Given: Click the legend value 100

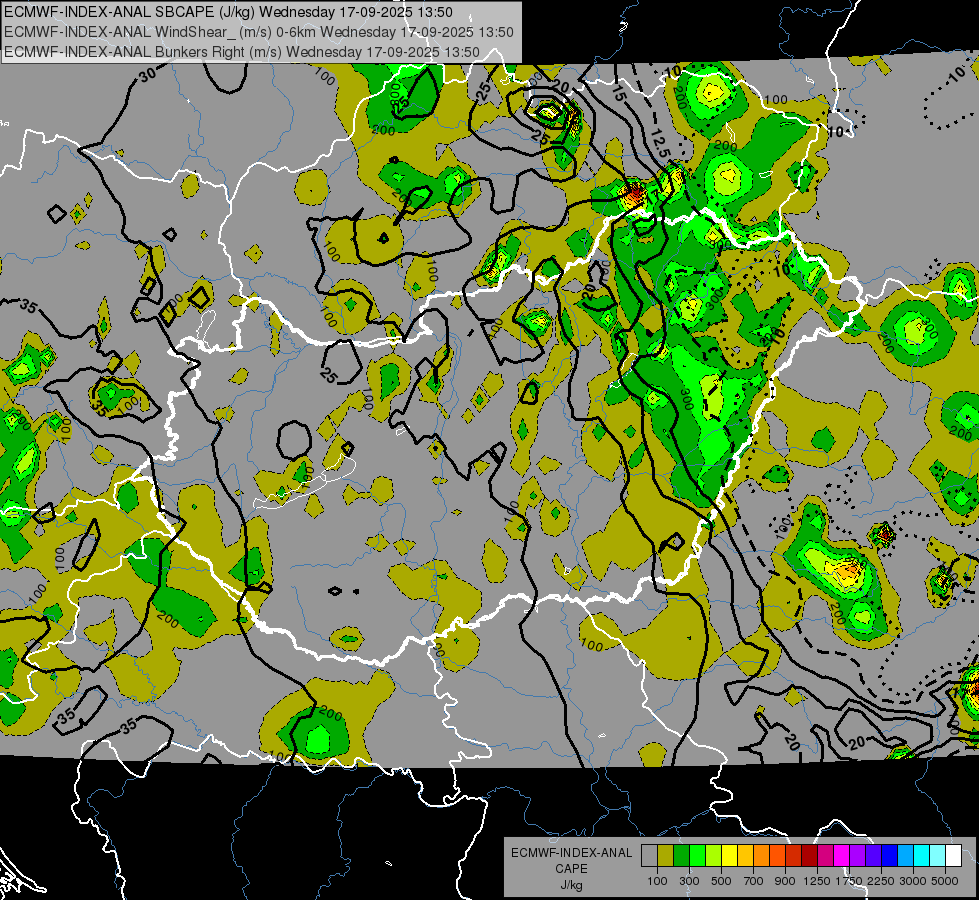Looking at the screenshot, I should click(x=657, y=881).
